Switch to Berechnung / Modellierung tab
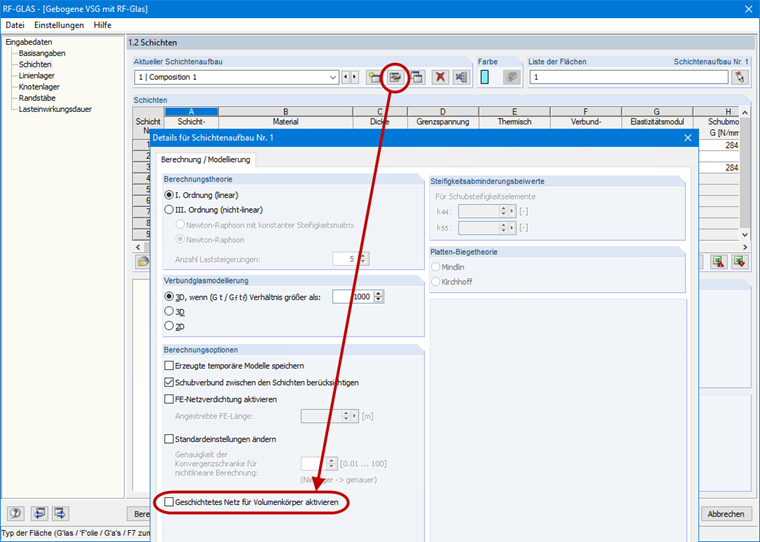Screen dimensions: 760x542 206,159
